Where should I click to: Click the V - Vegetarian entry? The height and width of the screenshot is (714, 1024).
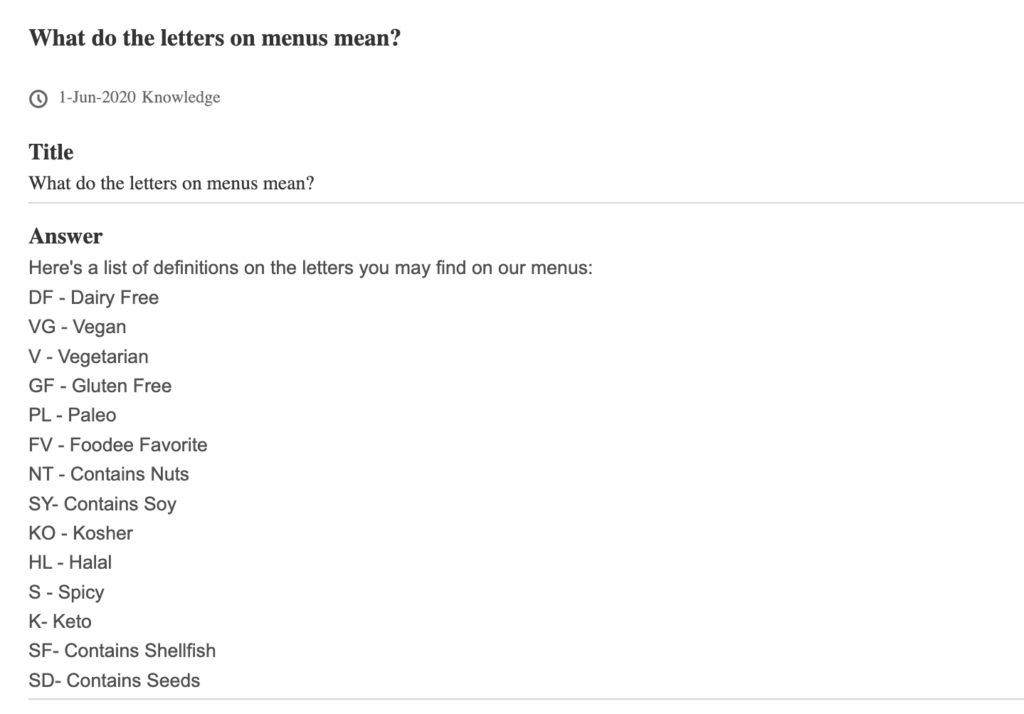[88, 356]
